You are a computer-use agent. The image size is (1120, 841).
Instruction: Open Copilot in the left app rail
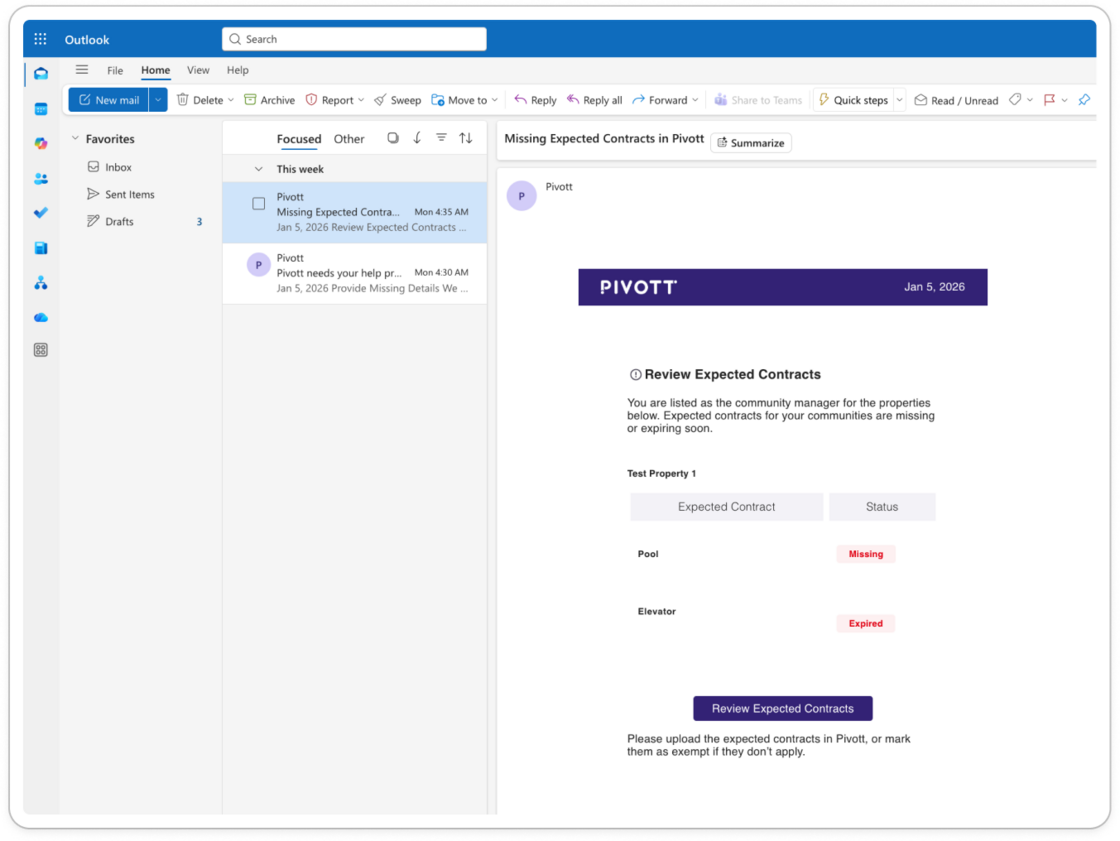click(41, 144)
